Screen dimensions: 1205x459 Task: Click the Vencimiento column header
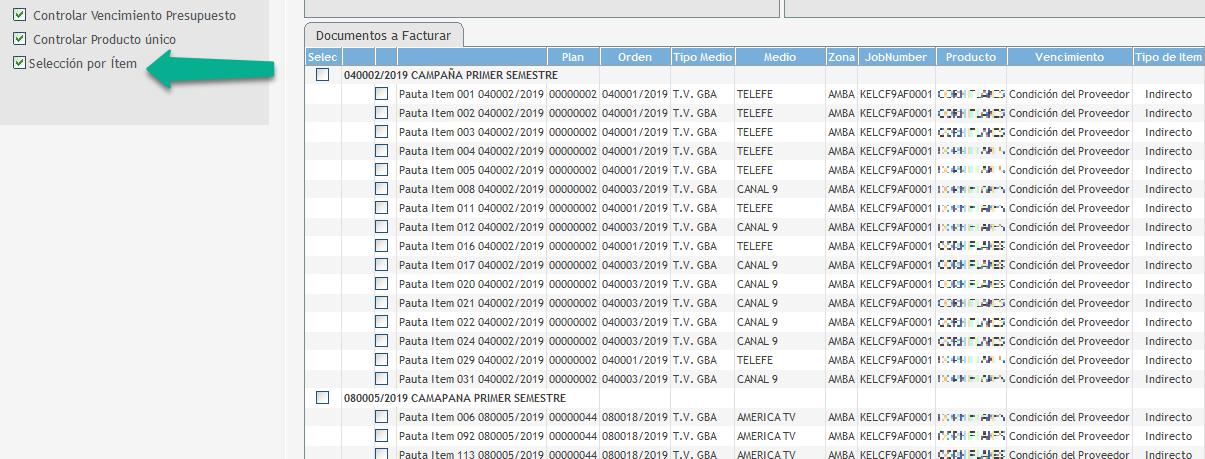(1069, 57)
